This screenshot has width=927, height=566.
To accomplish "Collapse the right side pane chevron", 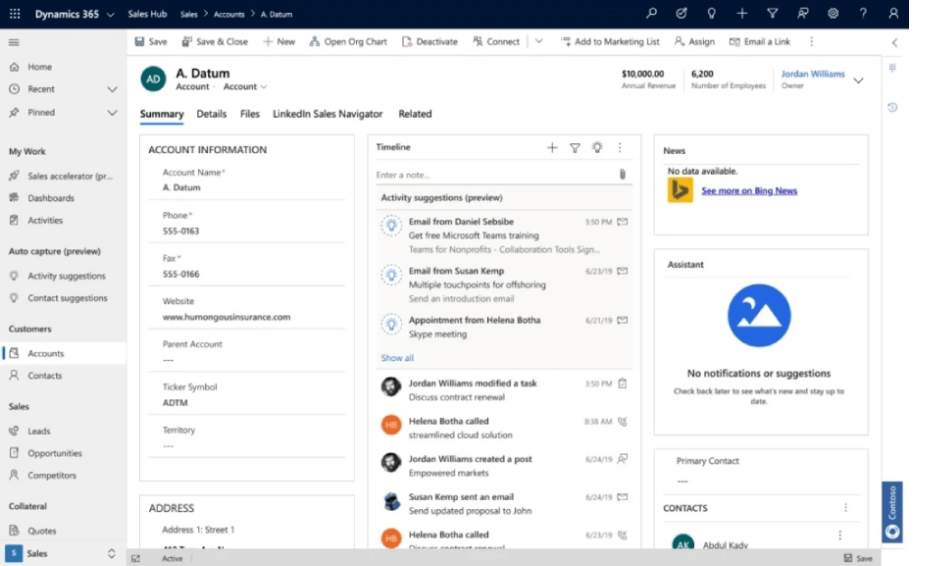I will (894, 42).
